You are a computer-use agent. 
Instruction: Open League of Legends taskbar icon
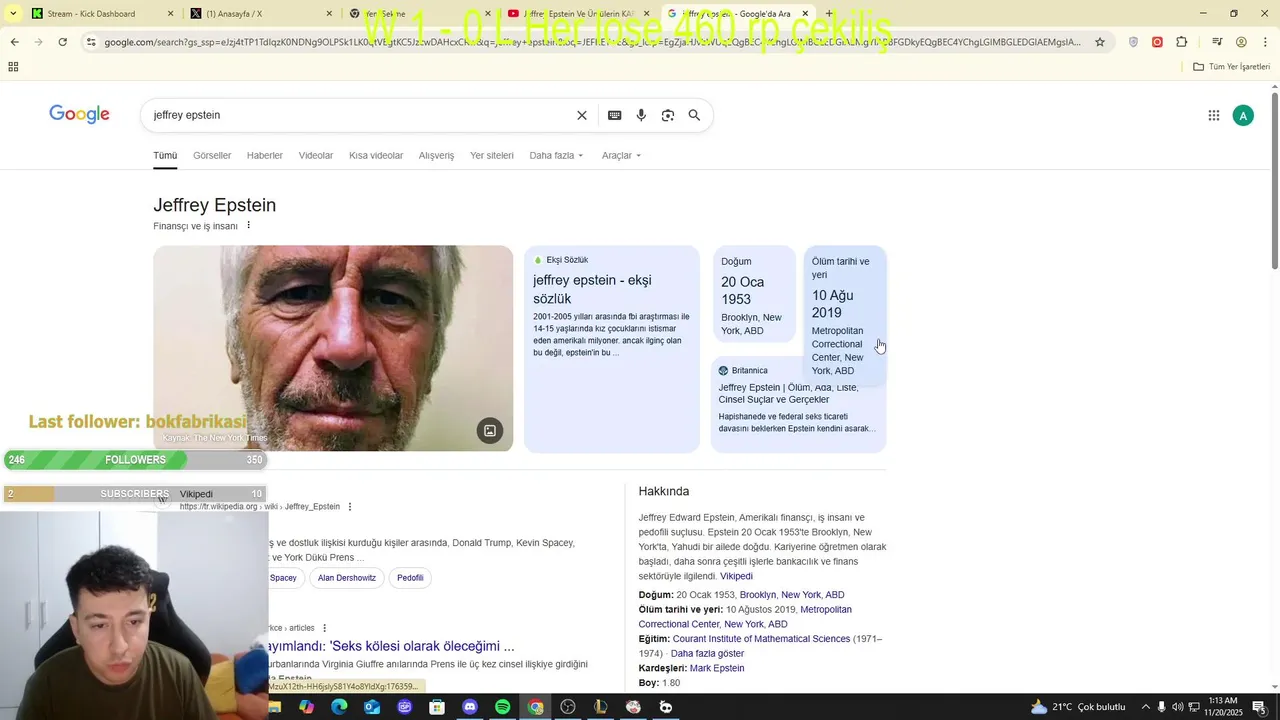pos(601,707)
